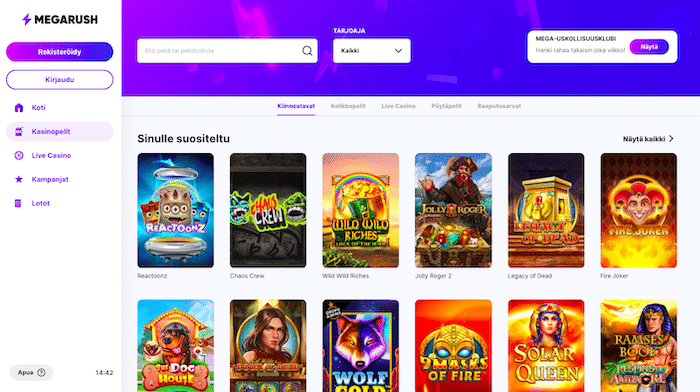Click the Kasinopelit slot machine icon
700x392 pixels.
(19, 132)
